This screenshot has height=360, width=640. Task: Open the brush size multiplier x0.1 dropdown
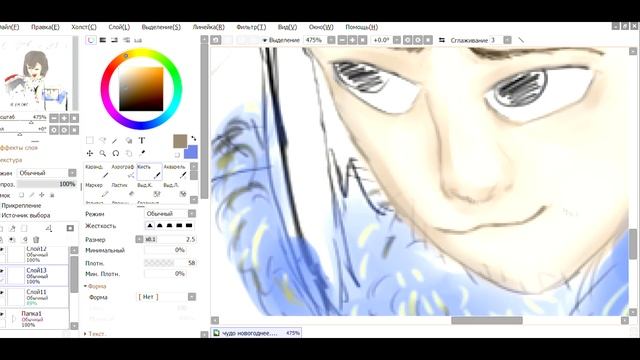coord(139,239)
